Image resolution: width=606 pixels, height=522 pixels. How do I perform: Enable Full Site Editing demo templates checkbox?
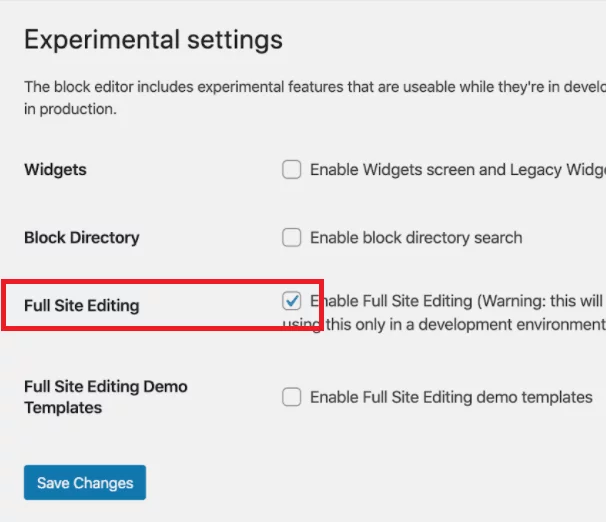tap(291, 397)
